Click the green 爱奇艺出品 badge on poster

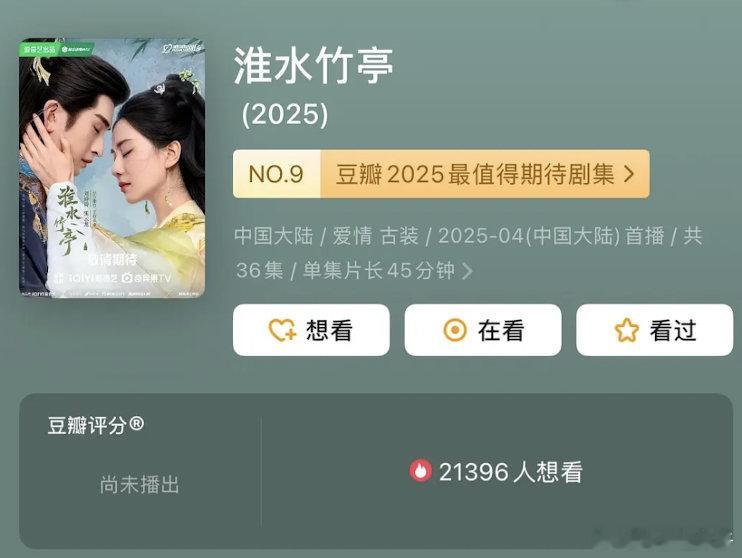coord(39,49)
